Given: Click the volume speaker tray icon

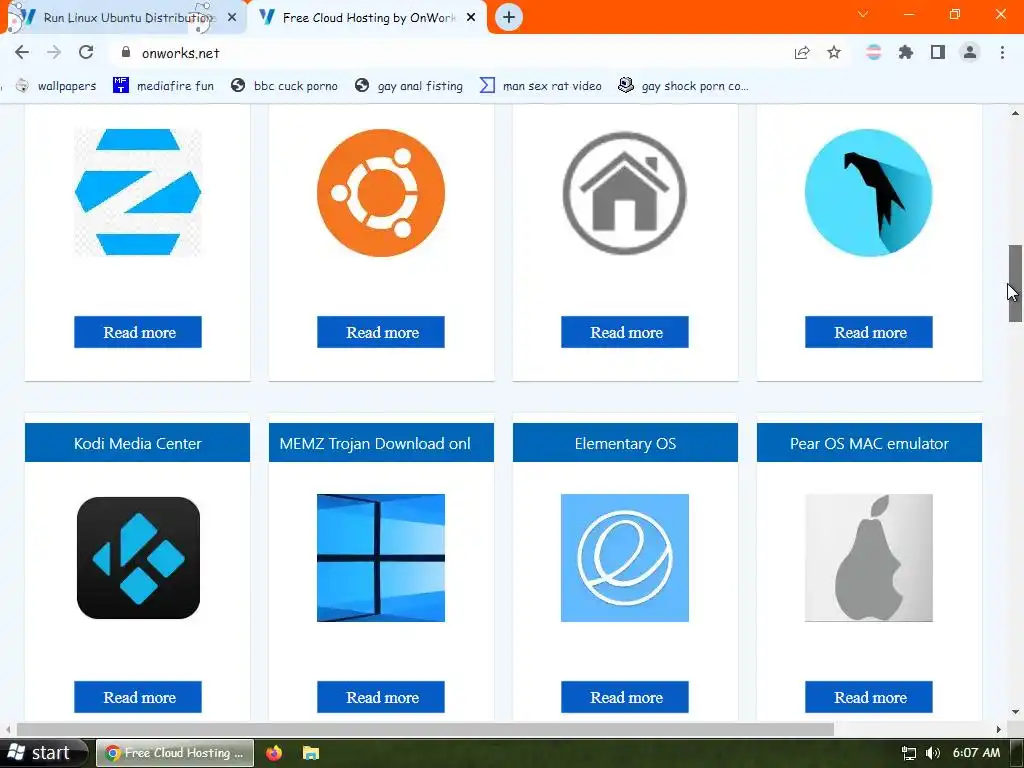Looking at the screenshot, I should [x=933, y=753].
